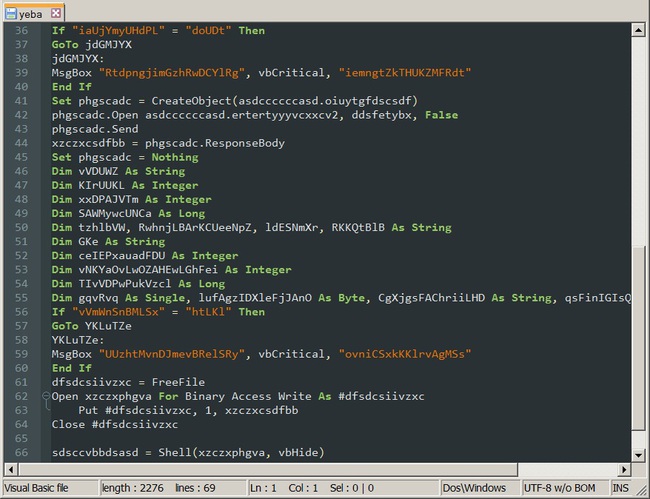
Task: Click the label 'jdGMJYX:' on line 38
Action: pyautogui.click(x=78, y=58)
